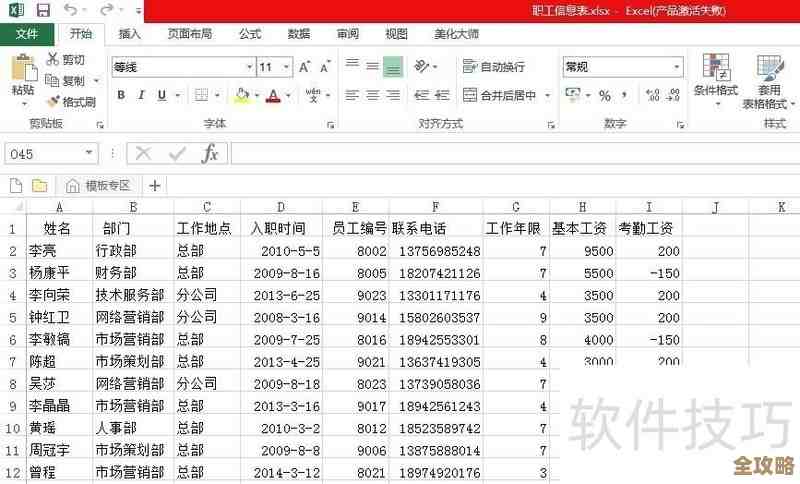
Task: Click the Copy (复制) icon
Action: pos(52,80)
